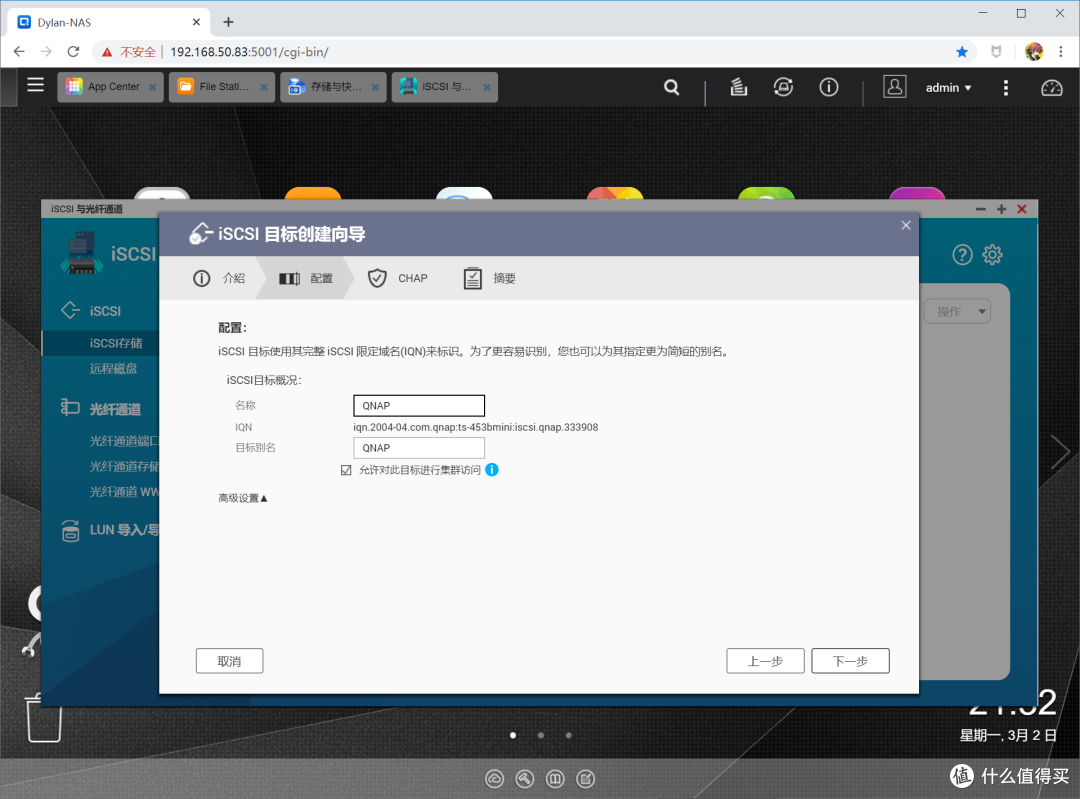Screen dimensions: 1080x799
Task: Select the third desktop page dot
Action: pyautogui.click(x=568, y=735)
